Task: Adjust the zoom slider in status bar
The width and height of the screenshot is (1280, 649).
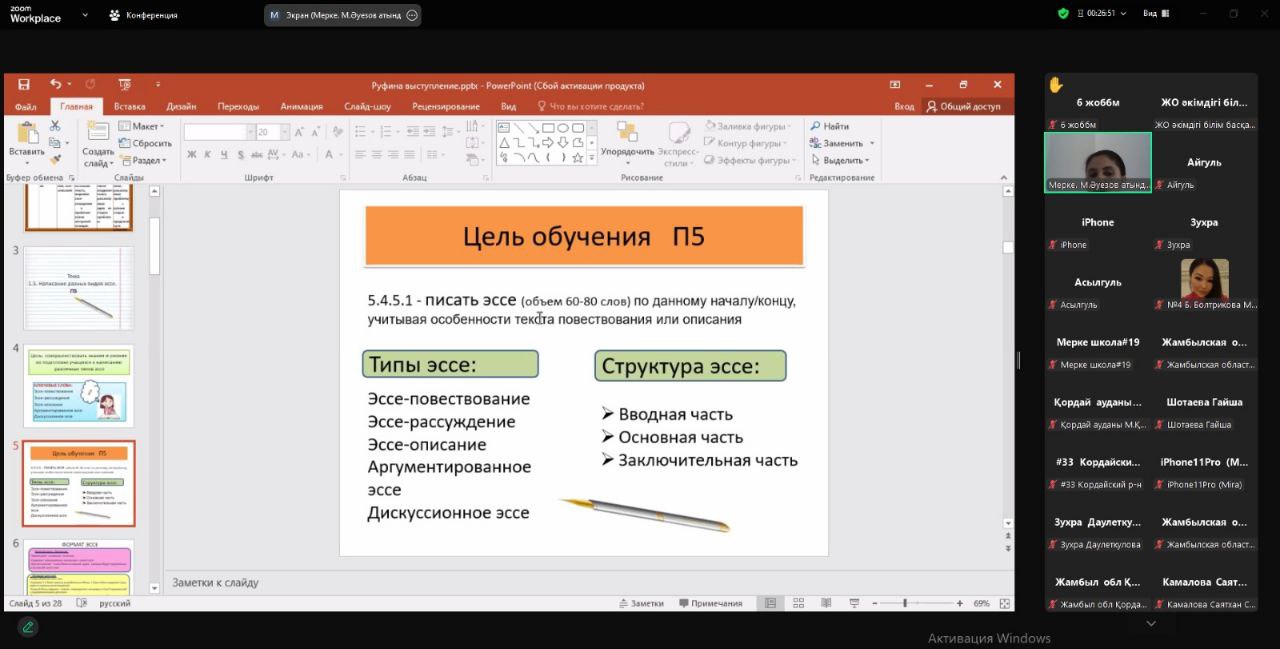Action: point(905,603)
